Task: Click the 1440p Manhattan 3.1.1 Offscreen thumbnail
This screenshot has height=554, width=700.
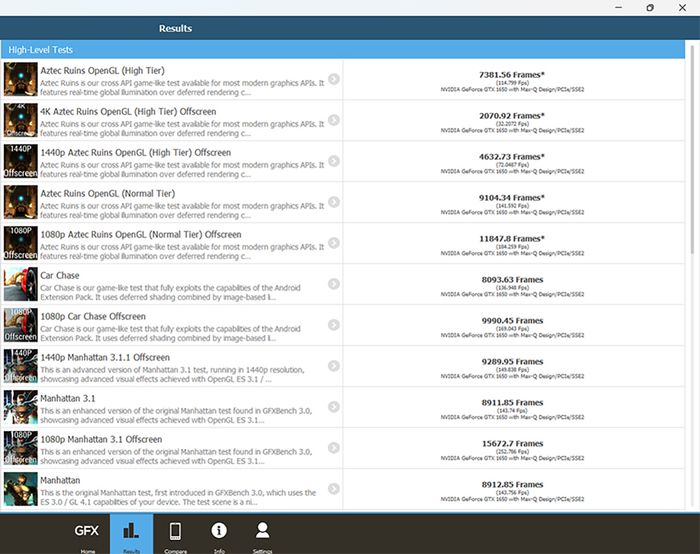Action: coord(21,366)
